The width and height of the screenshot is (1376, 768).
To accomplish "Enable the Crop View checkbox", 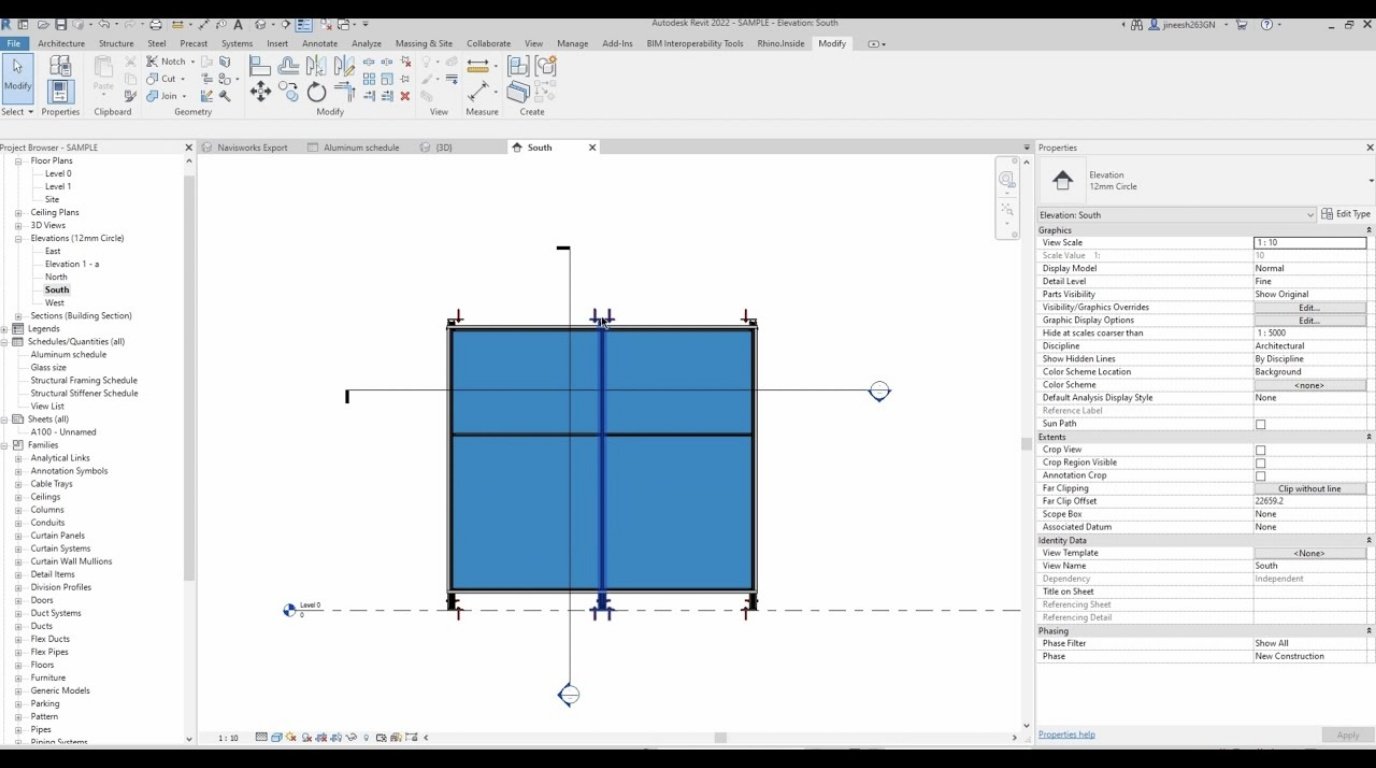I will point(1260,450).
